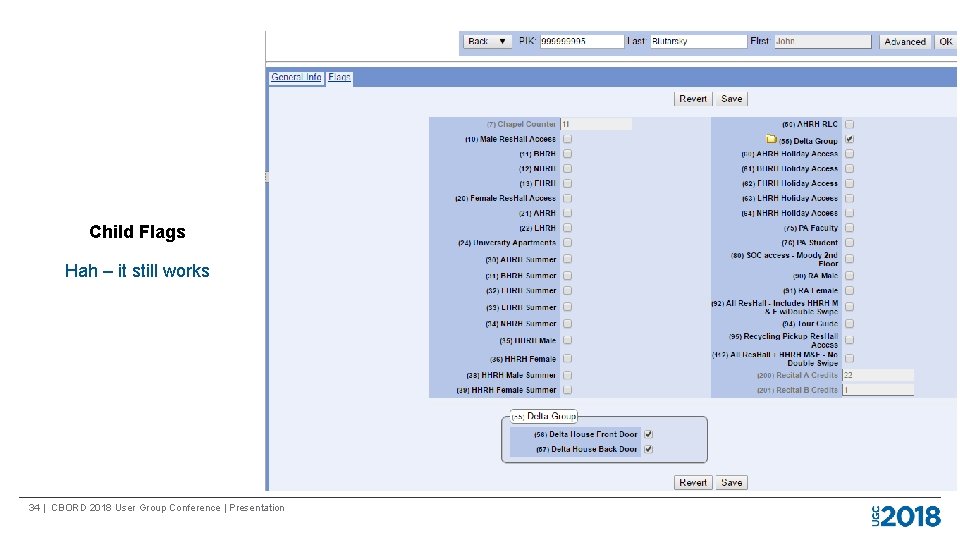Uncheck Delta House Front Door checkbox
The width and height of the screenshot is (960, 540).
click(x=648, y=434)
